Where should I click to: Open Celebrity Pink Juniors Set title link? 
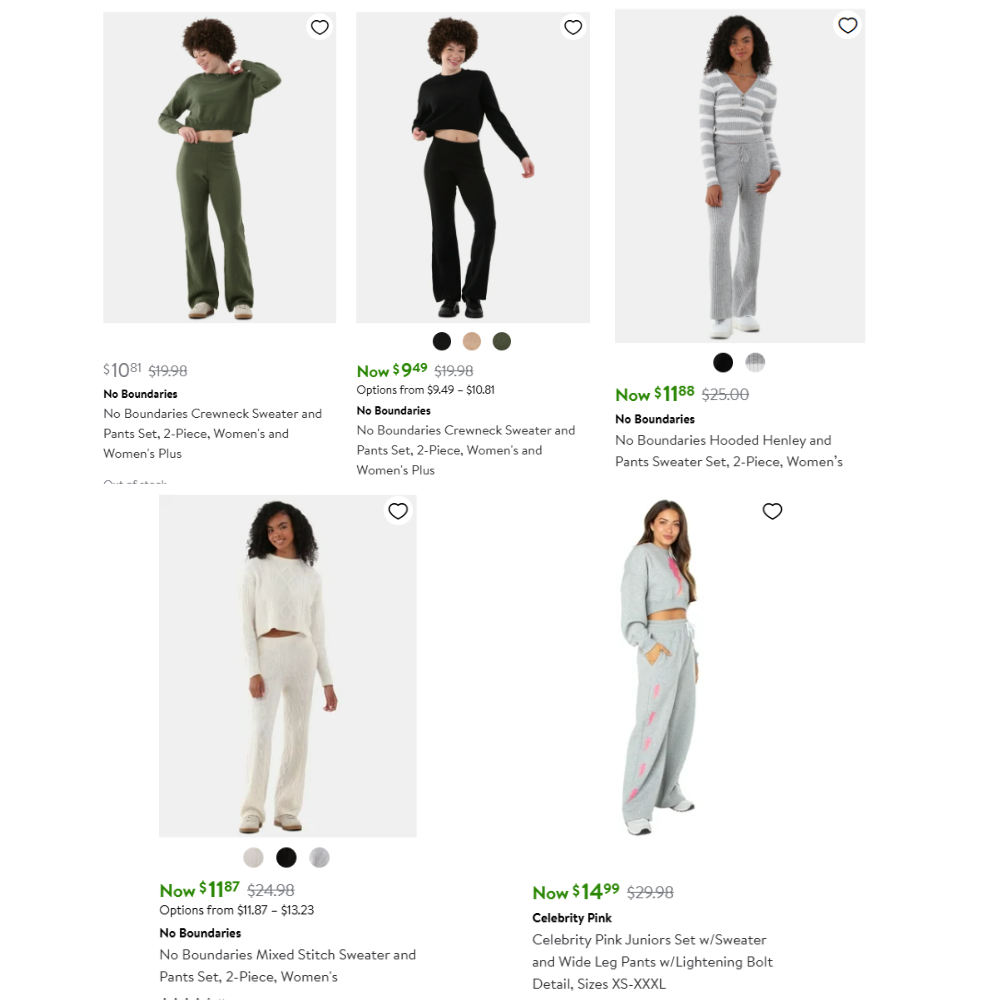coord(652,962)
